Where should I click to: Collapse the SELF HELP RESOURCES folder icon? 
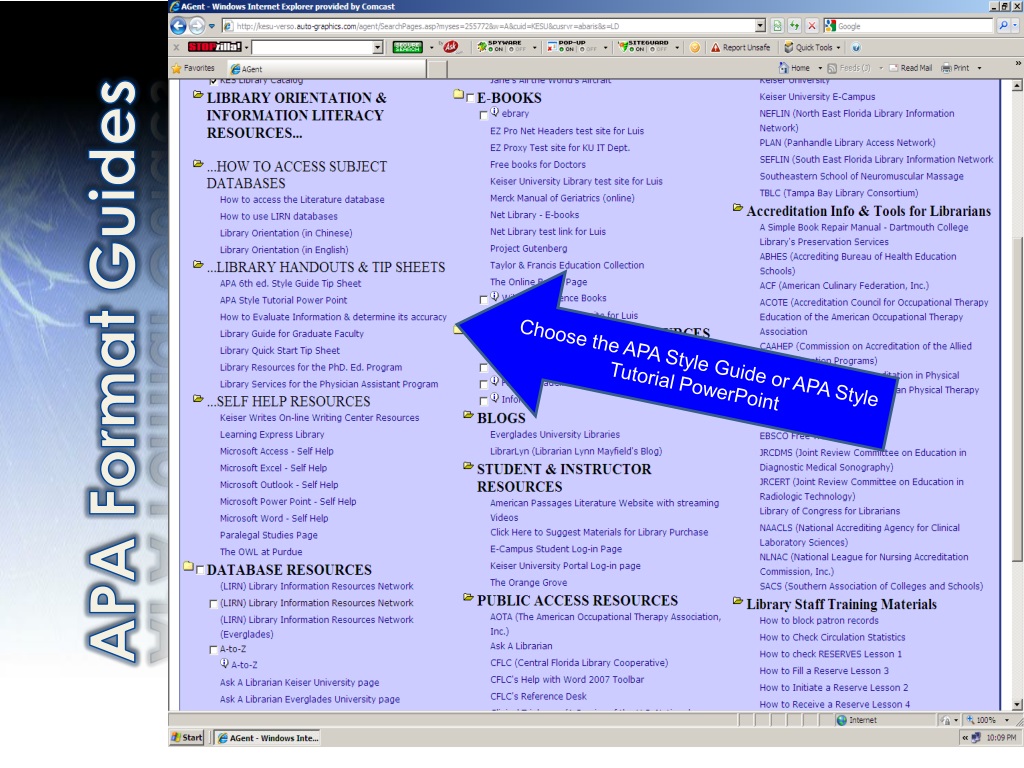click(198, 398)
